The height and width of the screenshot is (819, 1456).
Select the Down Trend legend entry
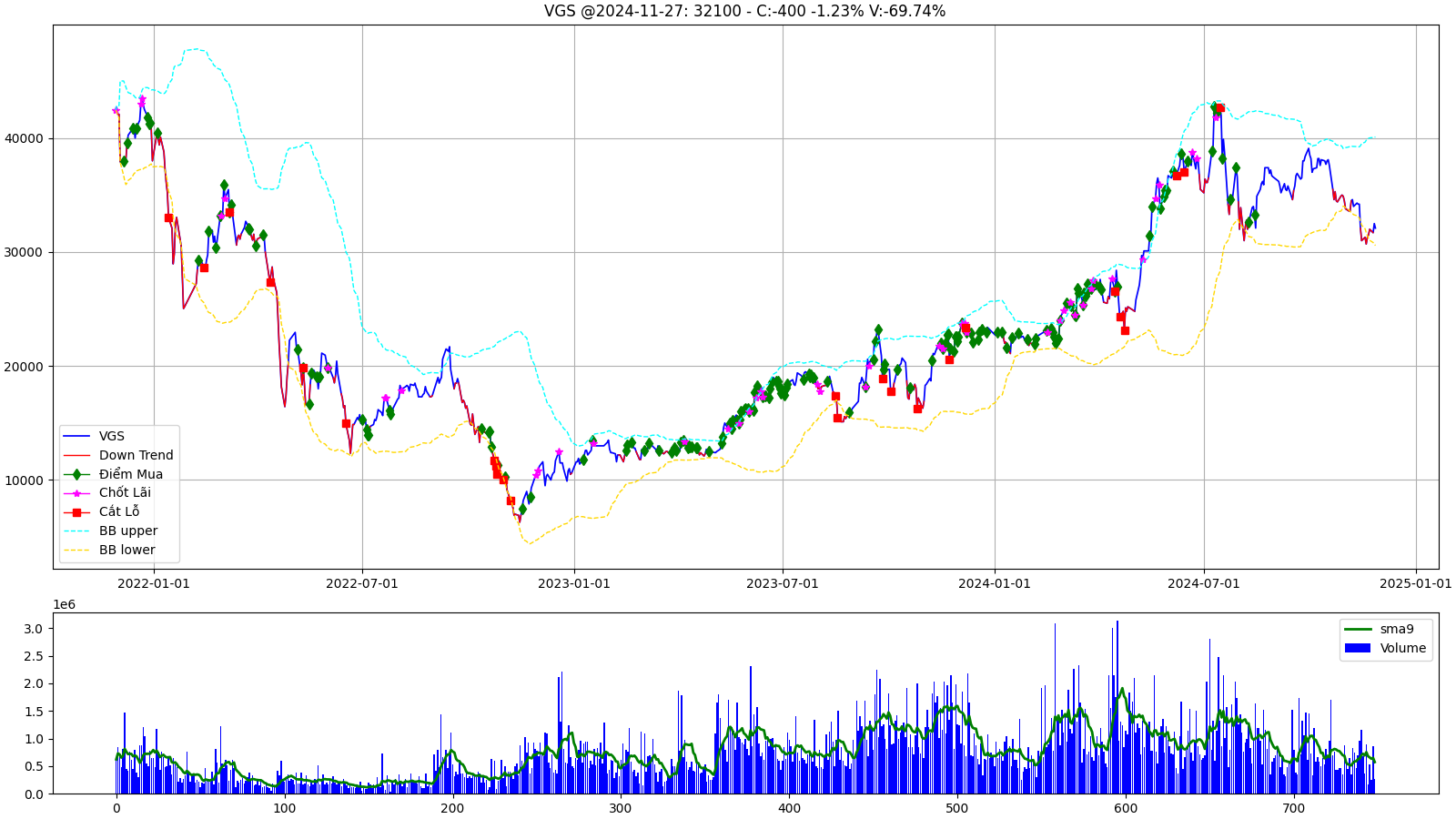[118, 455]
